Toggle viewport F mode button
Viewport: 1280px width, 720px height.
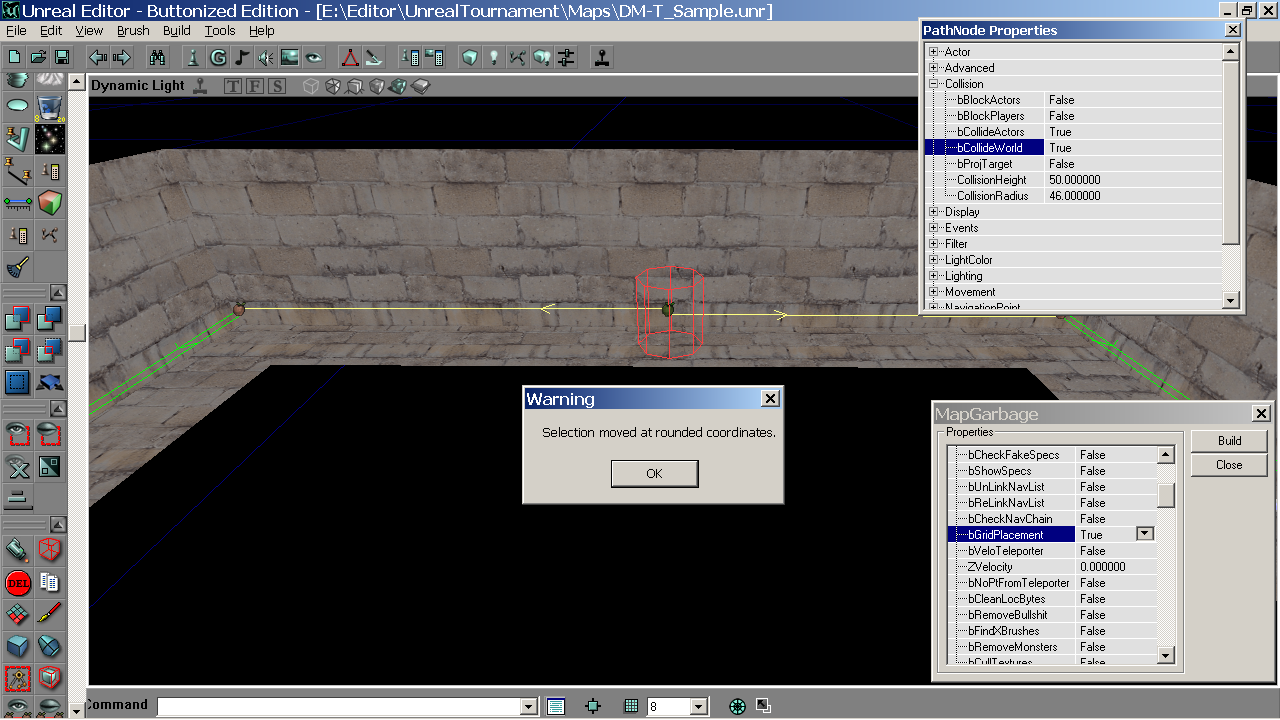(255, 86)
